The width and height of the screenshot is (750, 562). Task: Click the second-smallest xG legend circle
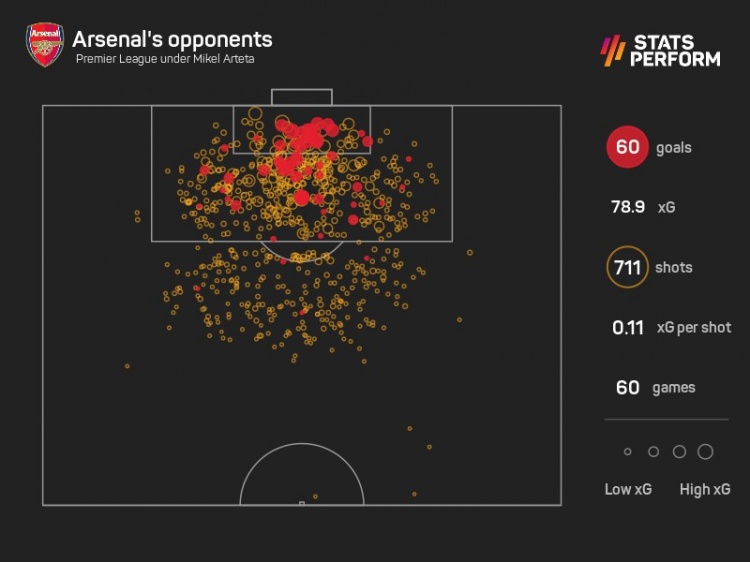(653, 452)
